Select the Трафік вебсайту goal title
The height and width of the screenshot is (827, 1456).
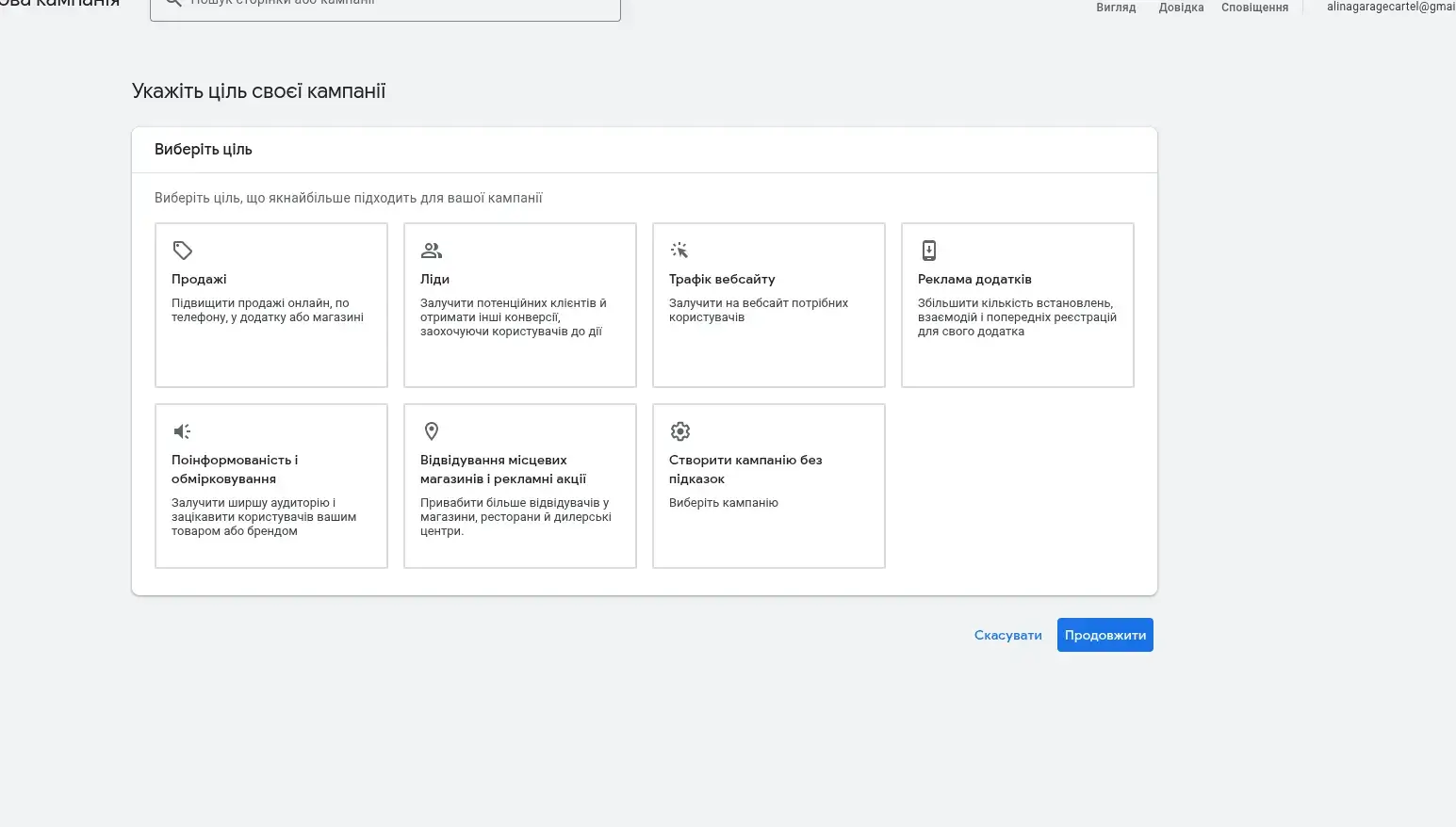click(722, 280)
